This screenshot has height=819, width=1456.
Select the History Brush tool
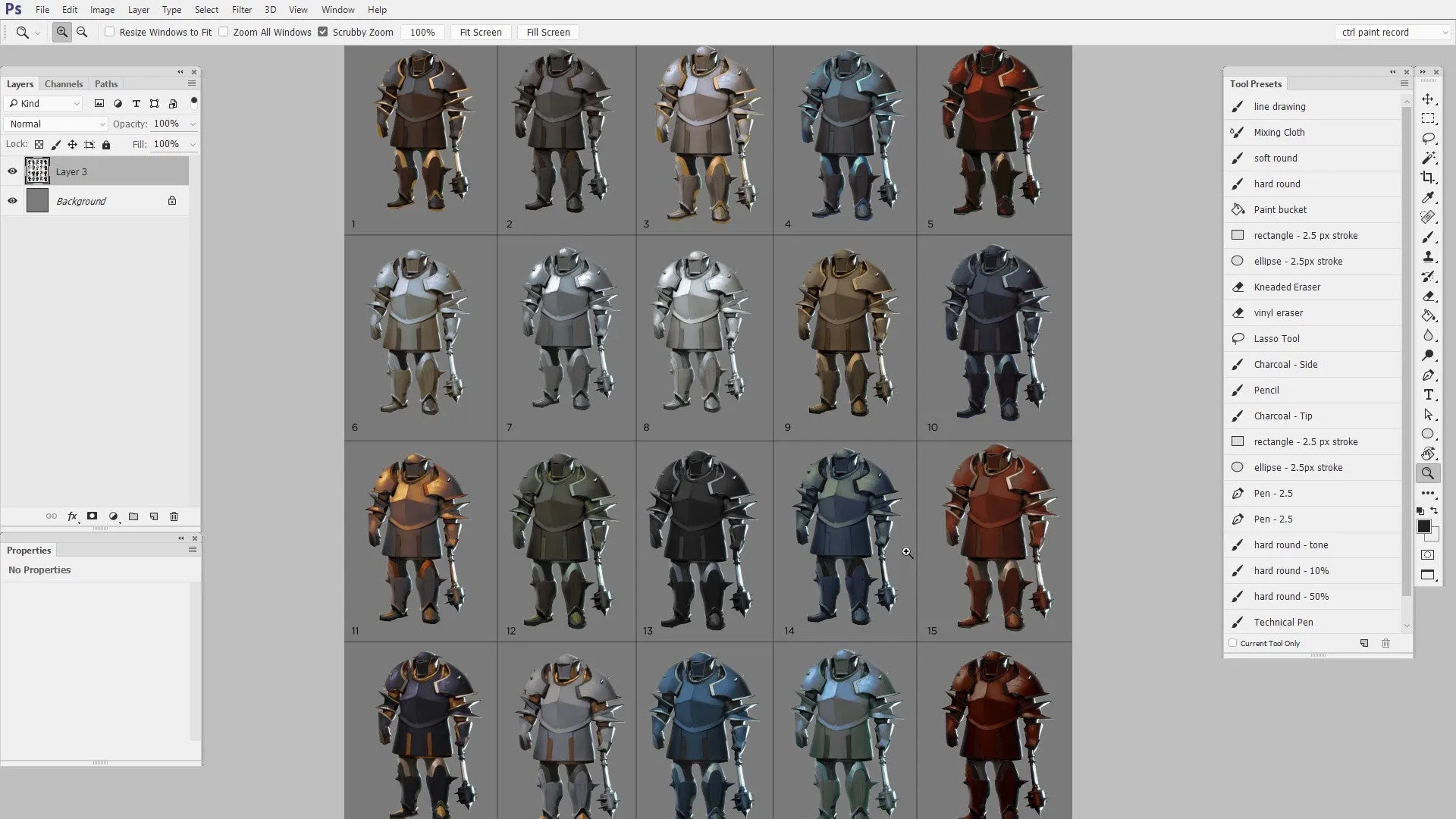[x=1428, y=277]
